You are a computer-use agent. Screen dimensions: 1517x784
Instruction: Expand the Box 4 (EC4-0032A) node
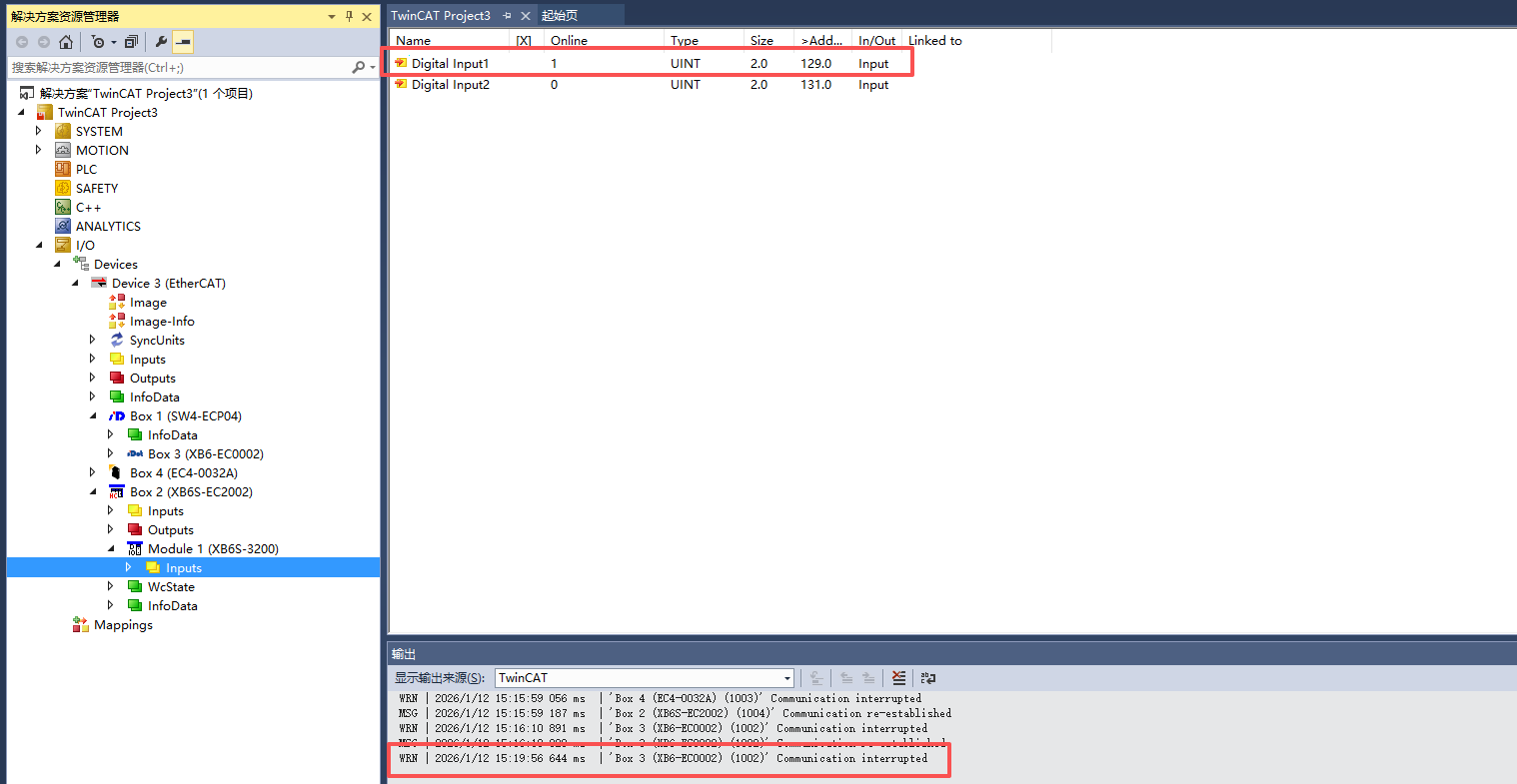(x=93, y=473)
